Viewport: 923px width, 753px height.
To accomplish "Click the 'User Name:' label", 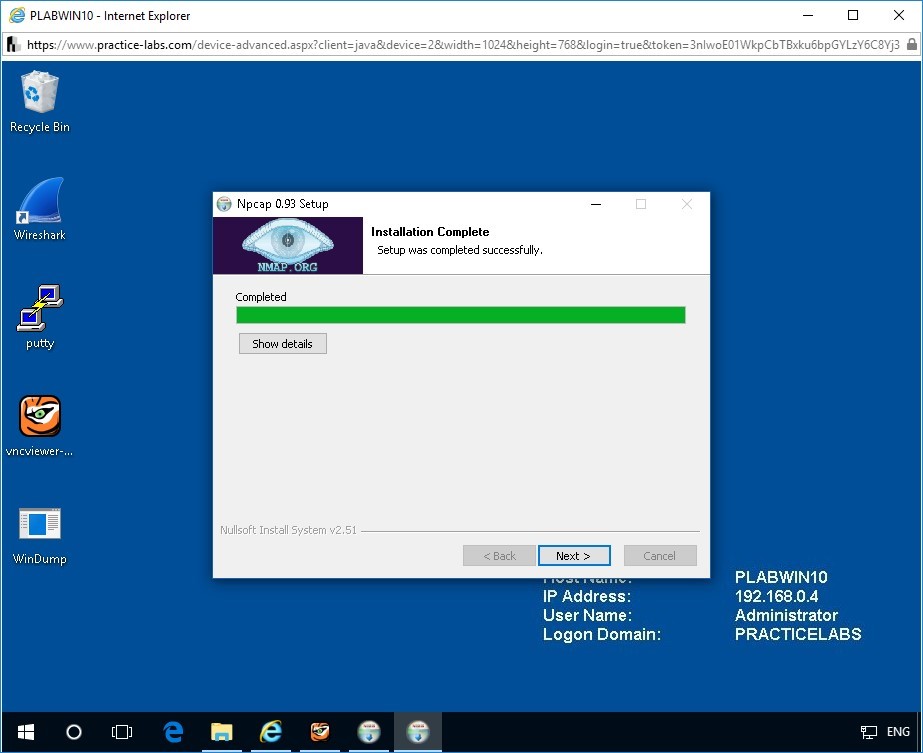I will coord(587,615).
